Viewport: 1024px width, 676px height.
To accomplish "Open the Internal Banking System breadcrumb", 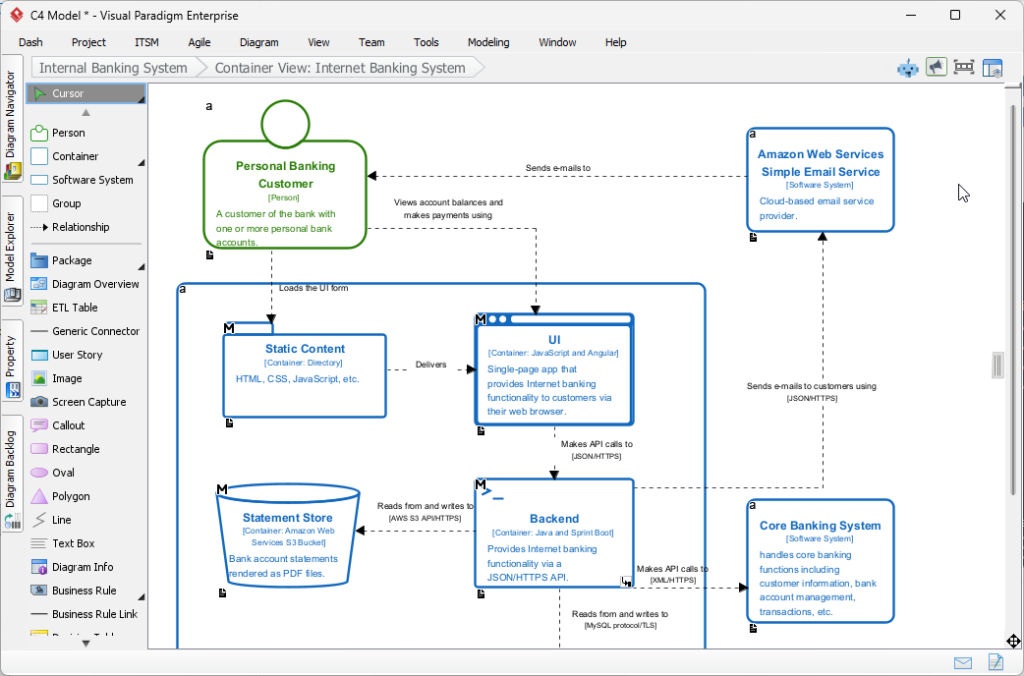I will point(113,67).
